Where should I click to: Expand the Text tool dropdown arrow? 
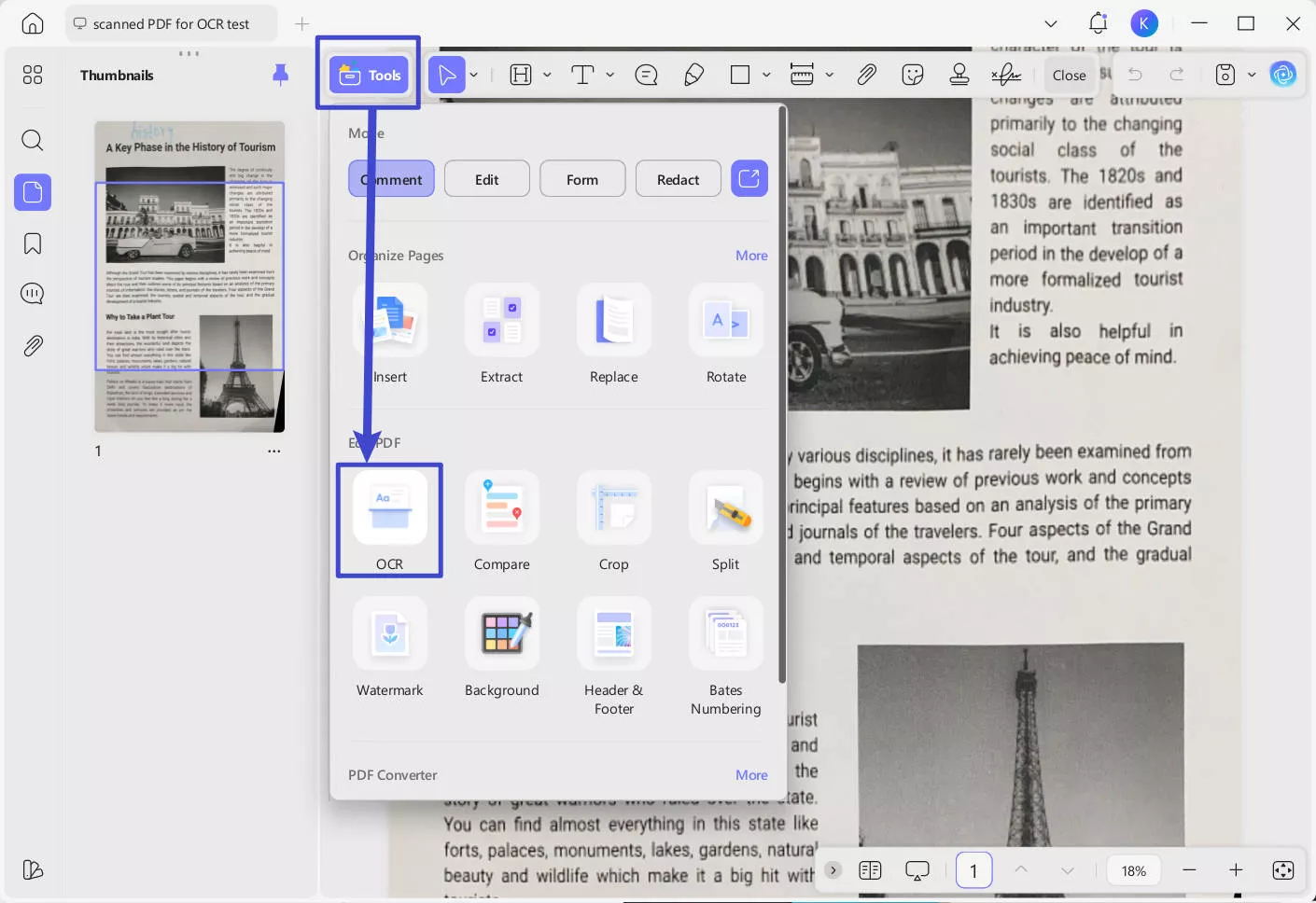[609, 75]
